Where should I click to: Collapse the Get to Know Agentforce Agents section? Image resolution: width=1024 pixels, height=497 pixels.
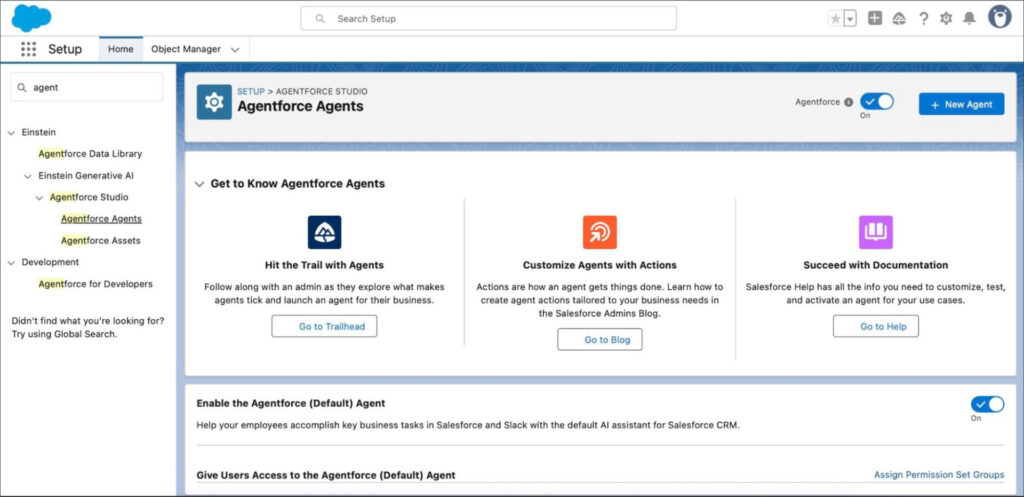pos(198,184)
